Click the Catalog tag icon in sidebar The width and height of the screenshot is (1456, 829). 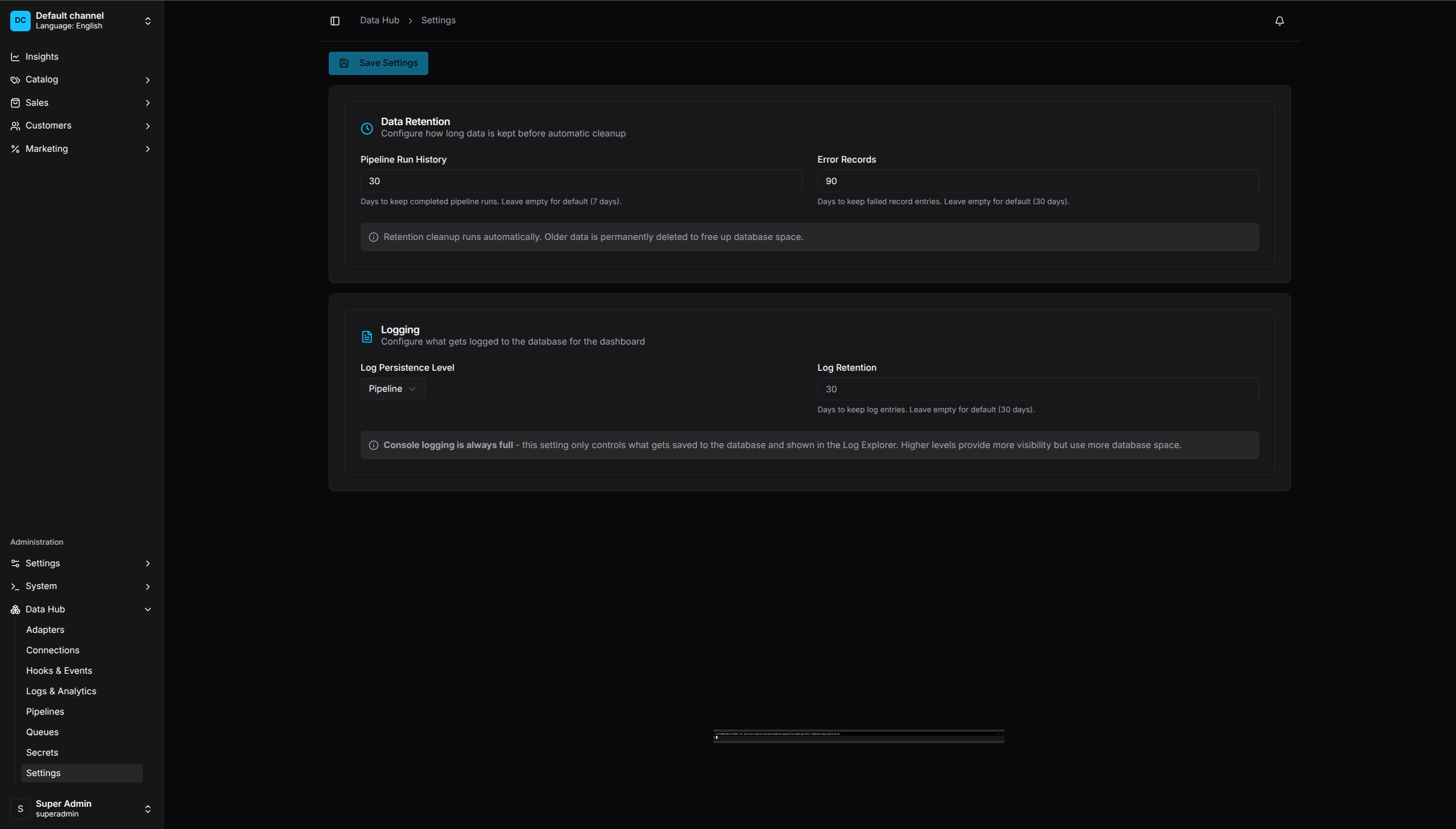(15, 80)
